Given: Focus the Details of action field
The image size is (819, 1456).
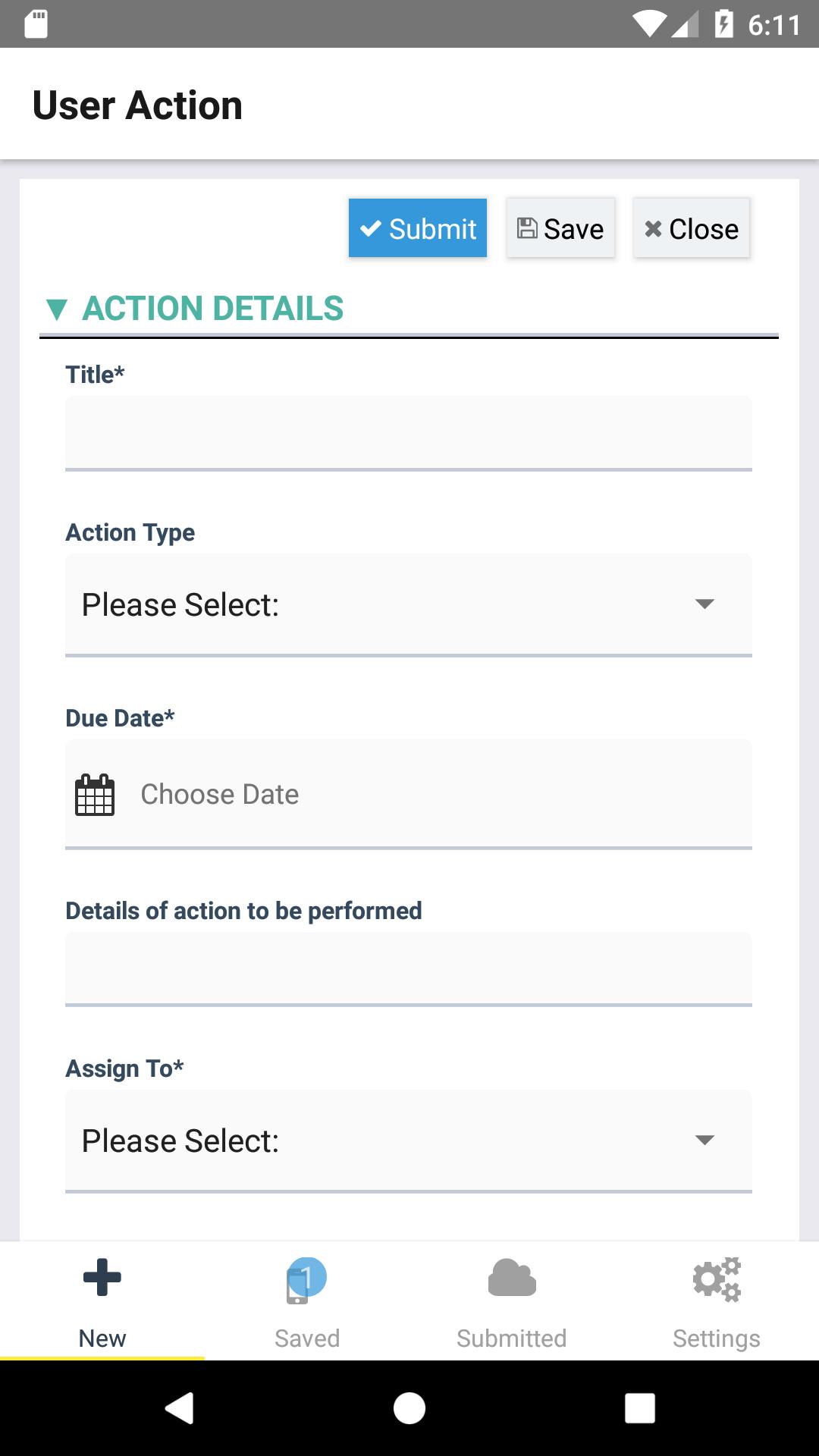Looking at the screenshot, I should click(409, 969).
